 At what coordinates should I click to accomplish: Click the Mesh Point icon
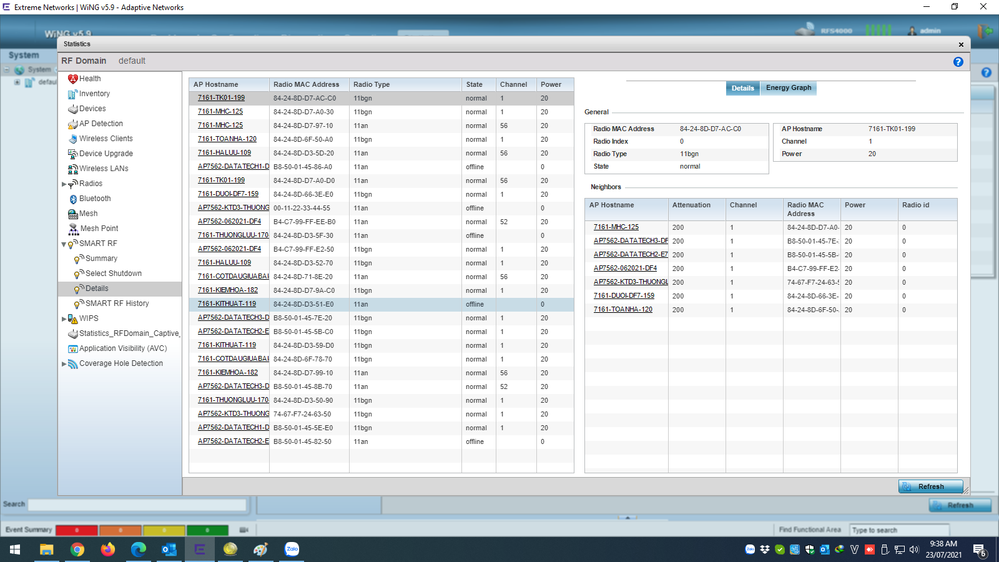point(72,229)
